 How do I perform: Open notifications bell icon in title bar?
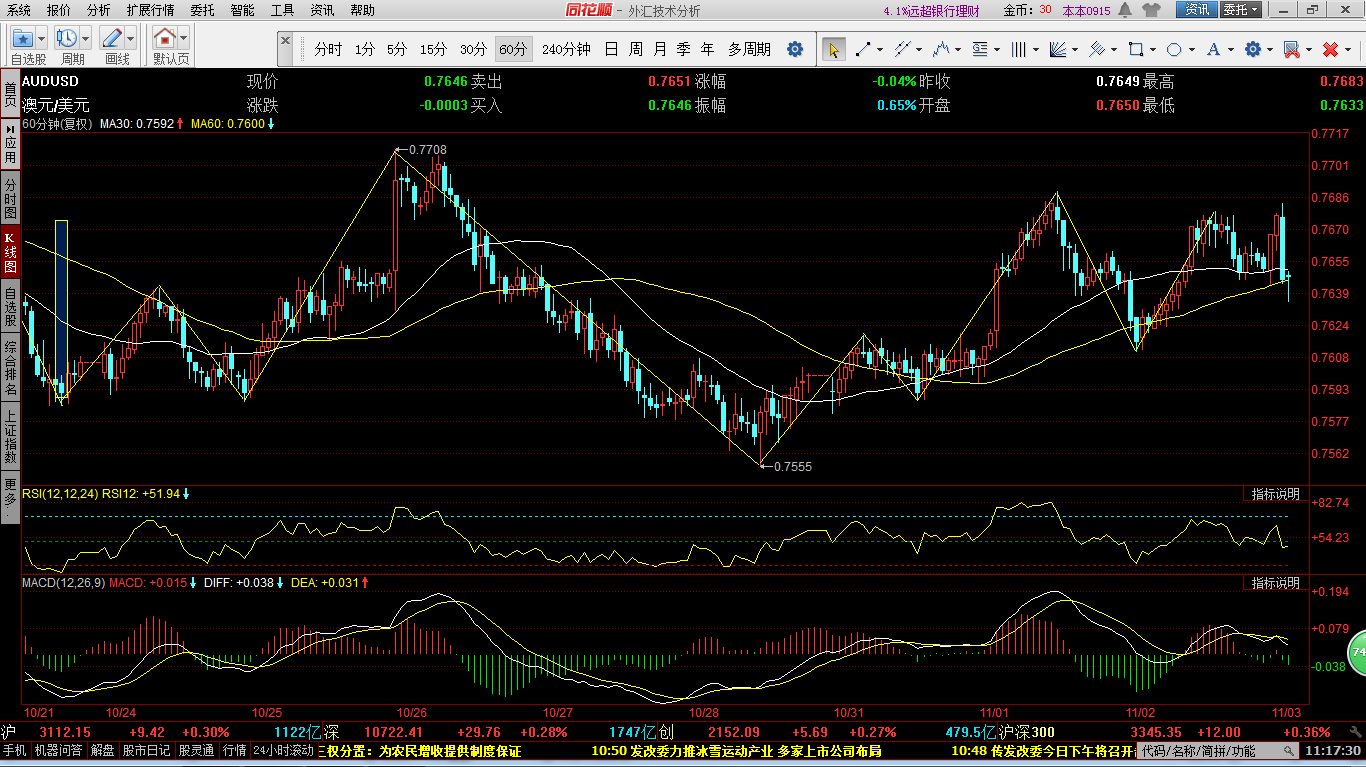[x=1125, y=10]
